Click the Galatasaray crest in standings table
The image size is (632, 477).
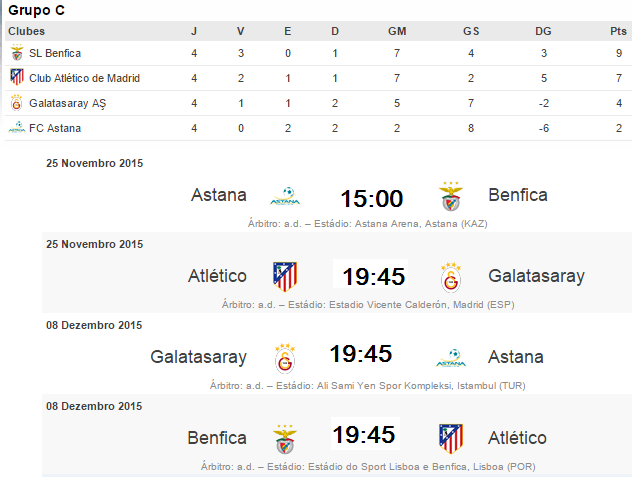pos(16,103)
